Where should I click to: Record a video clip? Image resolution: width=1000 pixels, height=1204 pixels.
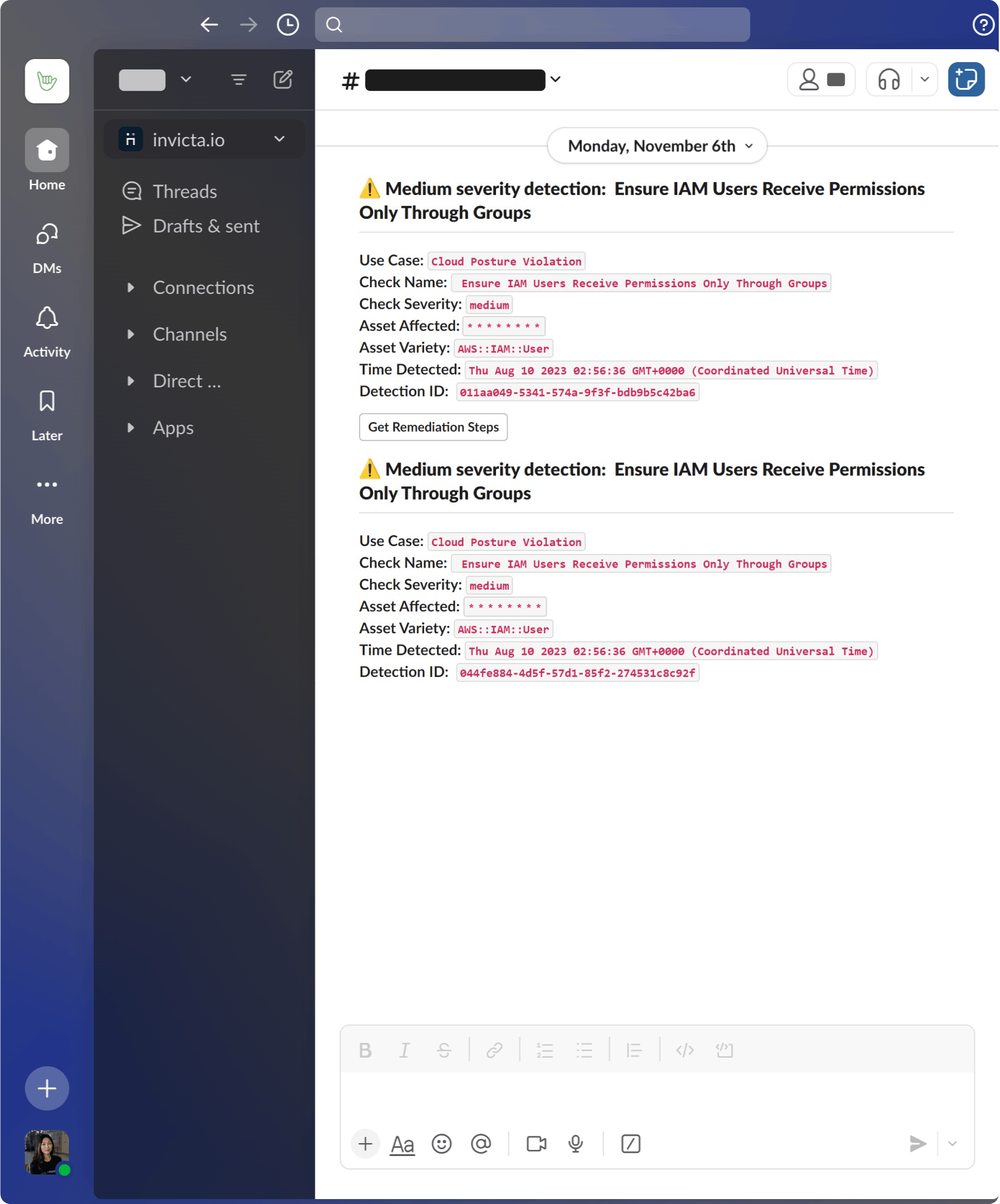coord(536,1144)
